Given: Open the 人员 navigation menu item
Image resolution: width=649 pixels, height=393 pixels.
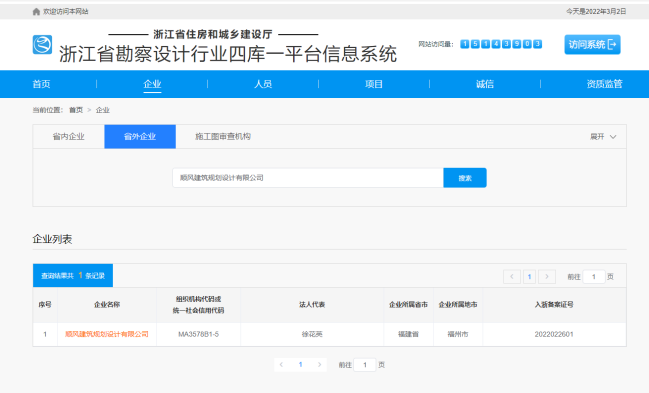Looking at the screenshot, I should tap(263, 84).
